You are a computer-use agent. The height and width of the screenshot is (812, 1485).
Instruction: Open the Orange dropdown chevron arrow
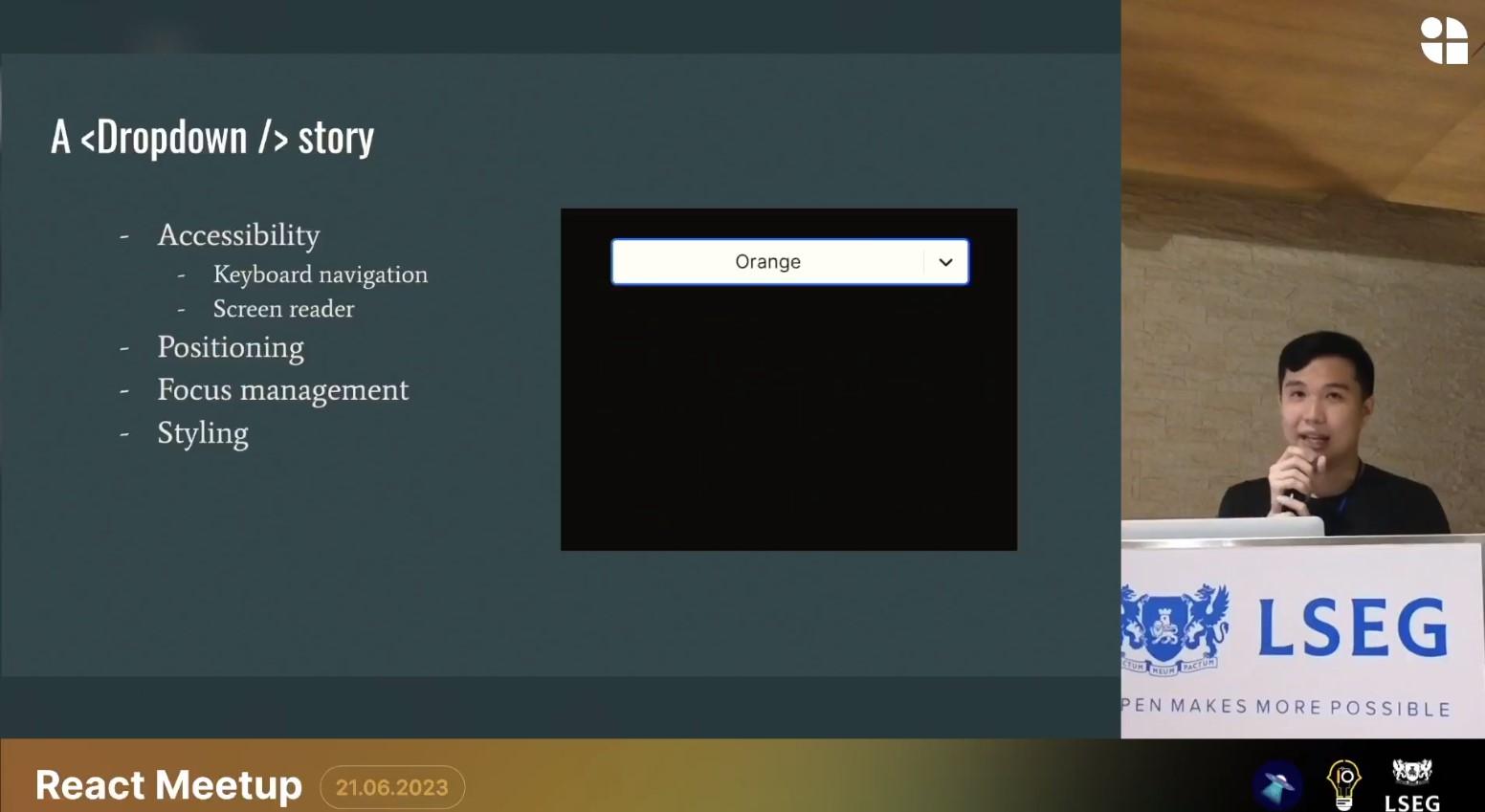(945, 262)
